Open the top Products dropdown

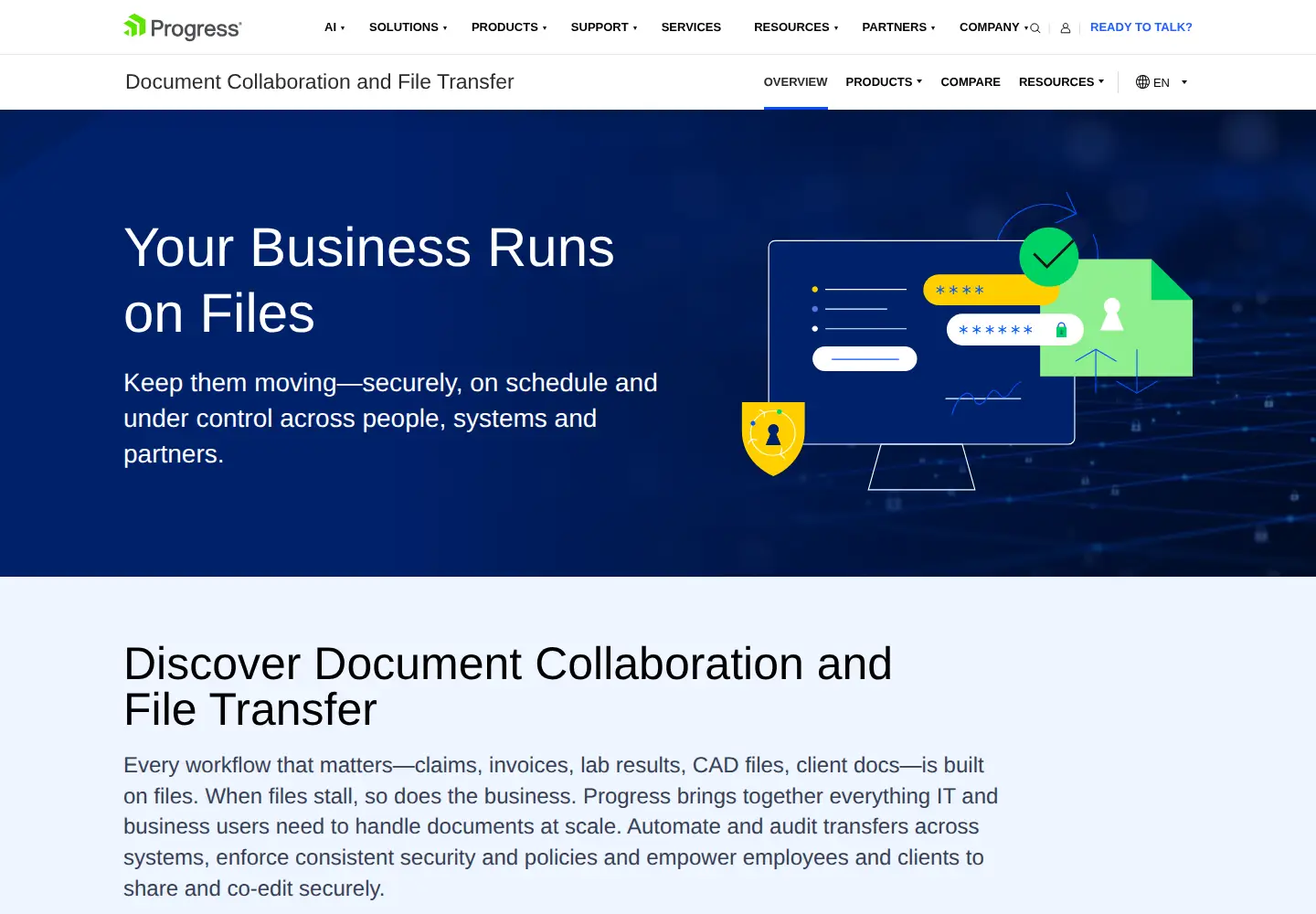click(509, 27)
